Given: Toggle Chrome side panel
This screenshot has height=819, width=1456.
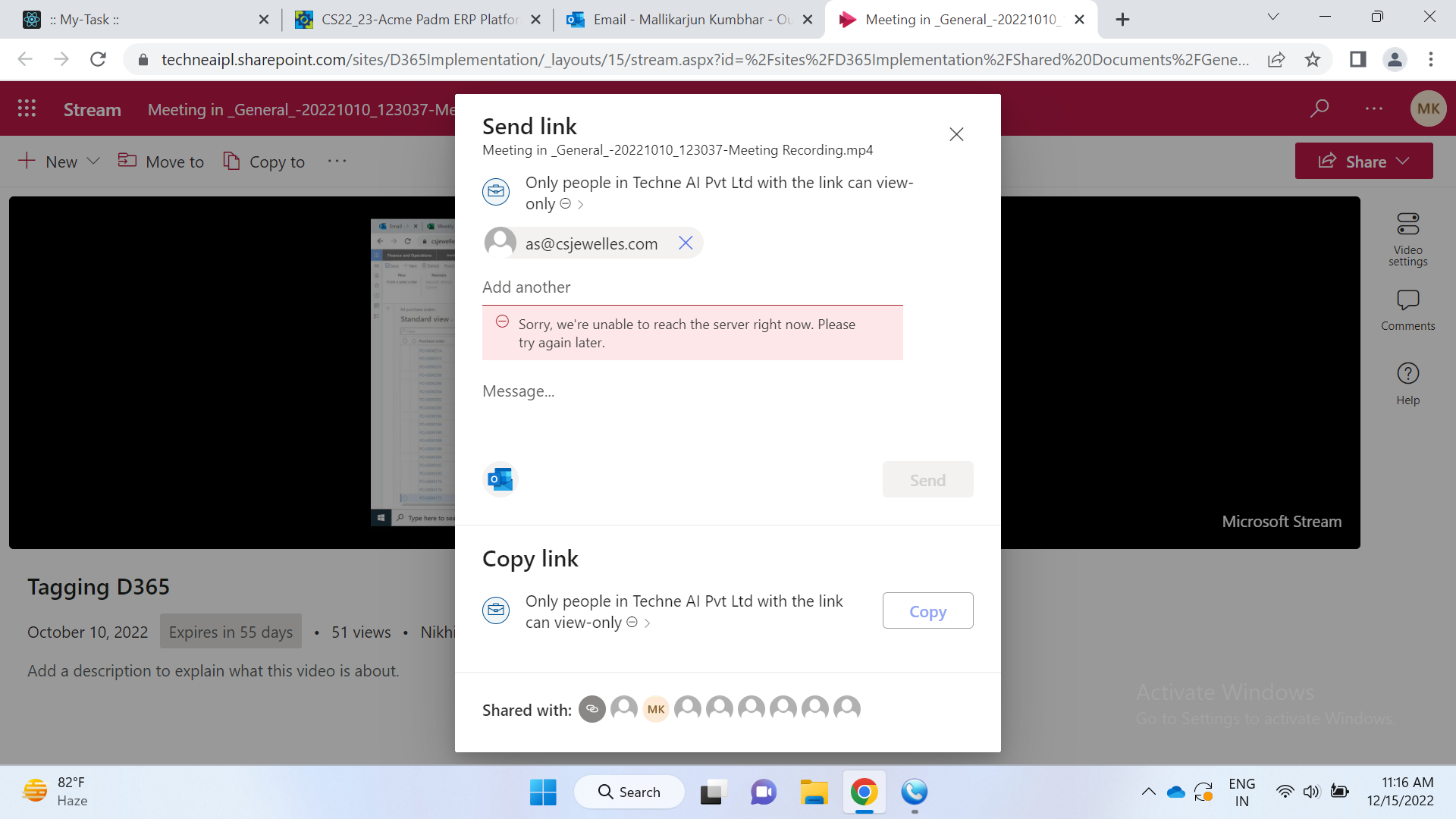Looking at the screenshot, I should [1358, 59].
